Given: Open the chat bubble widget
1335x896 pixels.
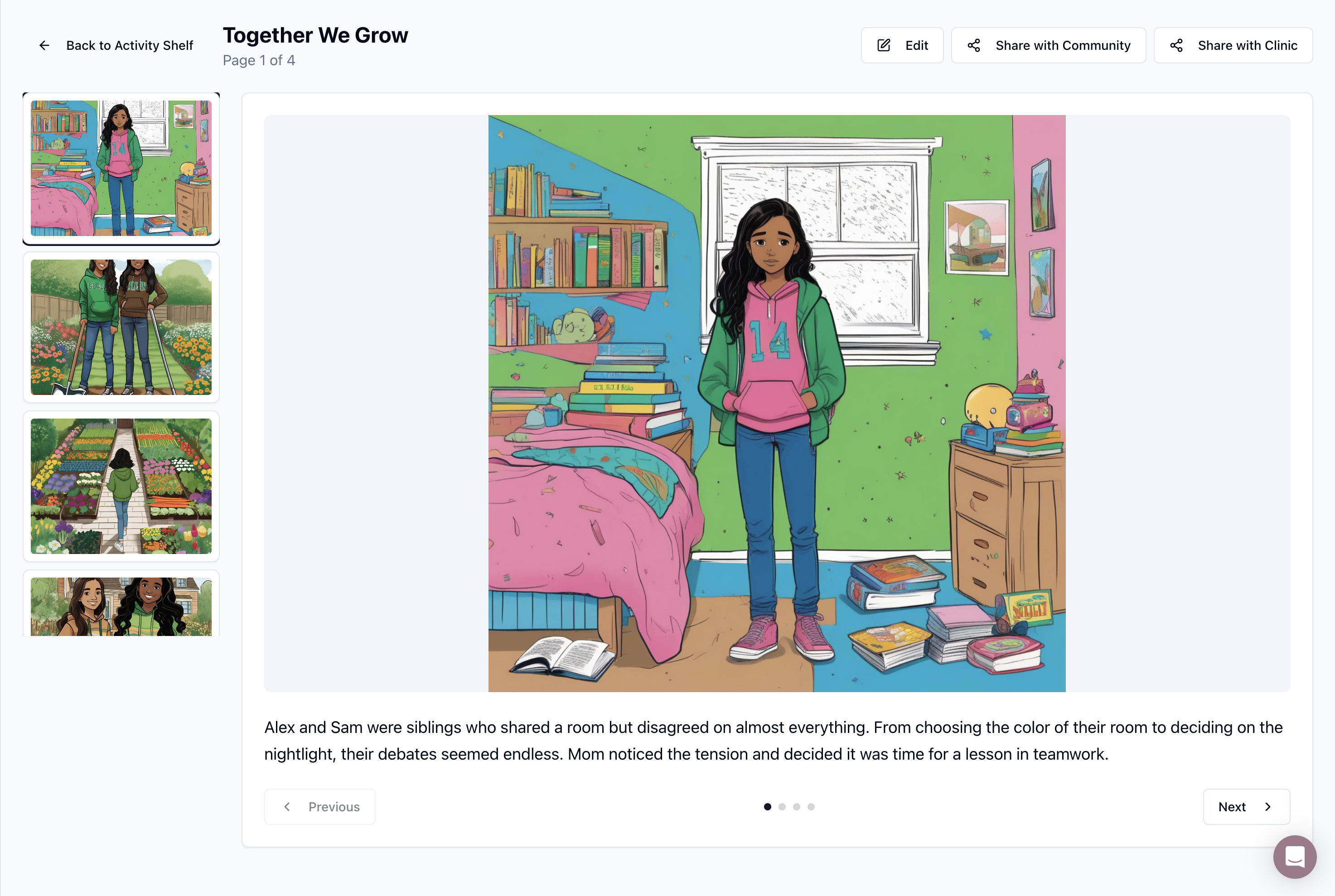Looking at the screenshot, I should pos(1294,857).
